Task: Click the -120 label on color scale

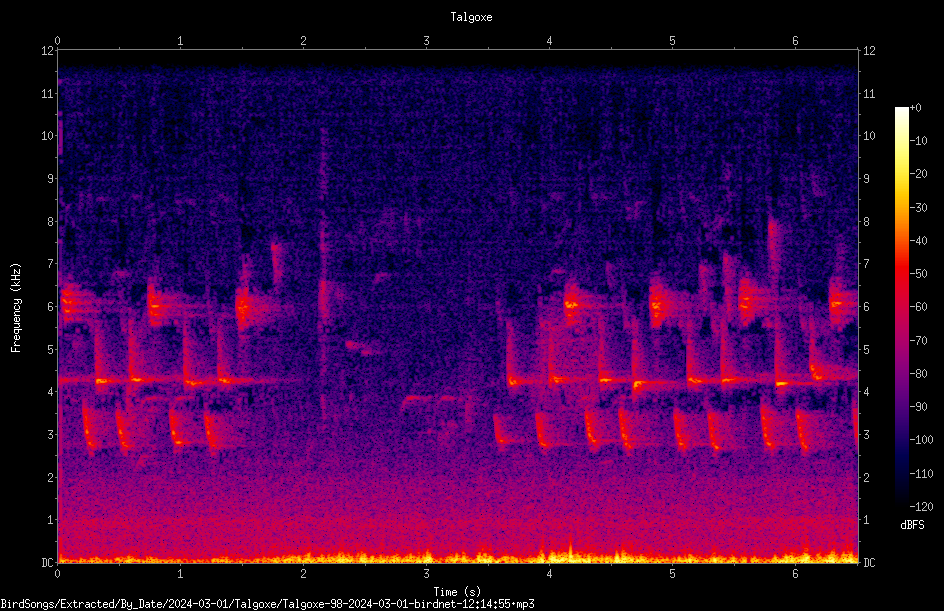Action: click(921, 506)
